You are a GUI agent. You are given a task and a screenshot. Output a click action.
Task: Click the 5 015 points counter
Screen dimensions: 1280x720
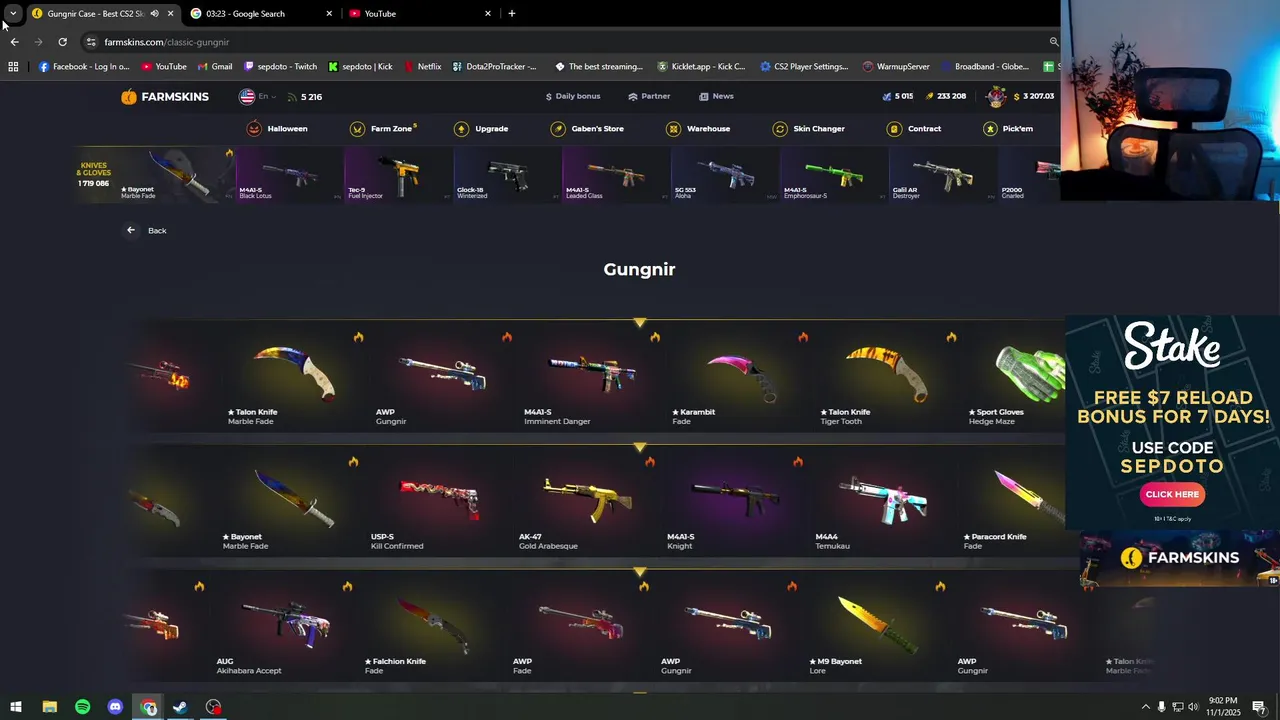pyautogui.click(x=897, y=97)
